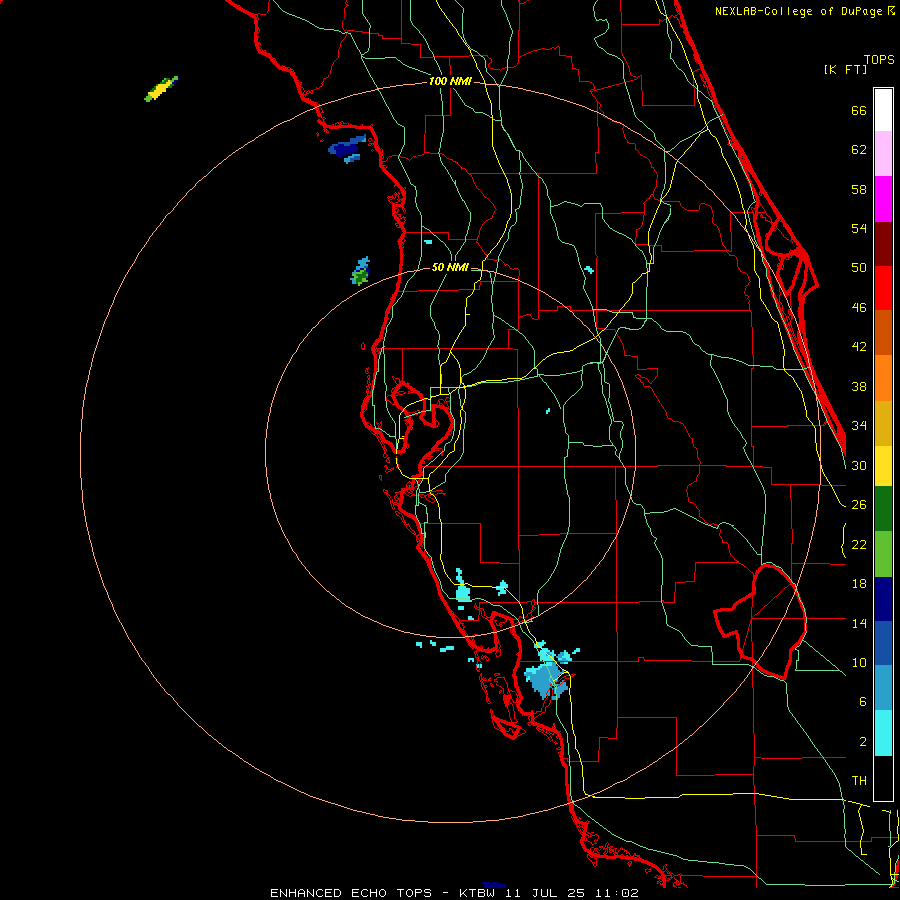Click the 100 NMI range ring label
Viewport: 900px width, 900px height.
pyautogui.click(x=450, y=81)
